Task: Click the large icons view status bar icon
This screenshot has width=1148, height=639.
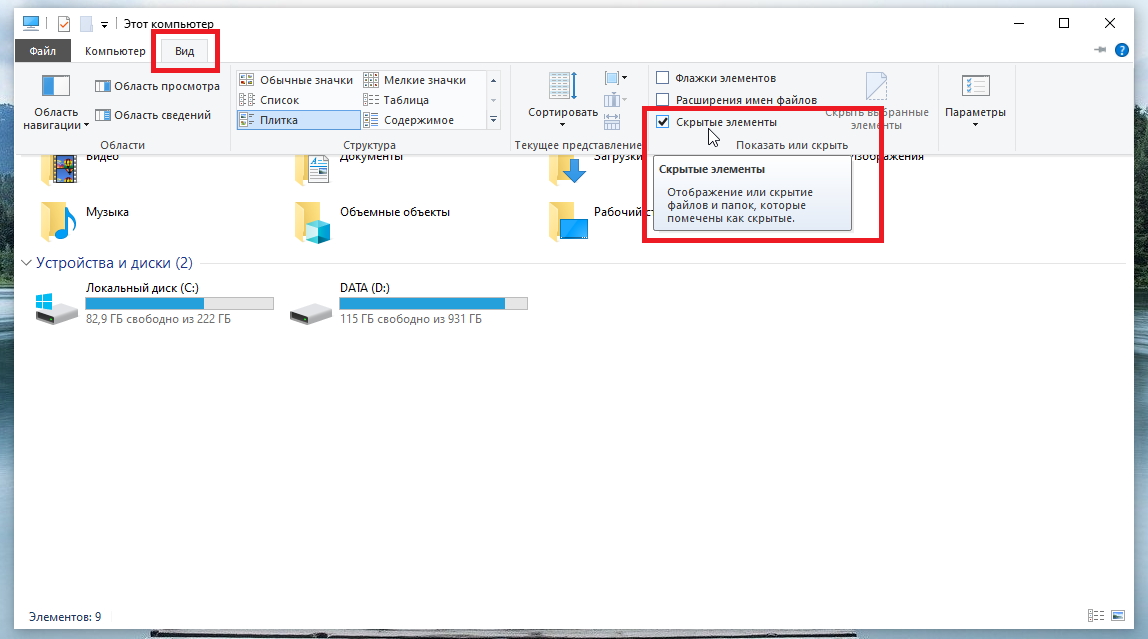Action: coord(1117,616)
